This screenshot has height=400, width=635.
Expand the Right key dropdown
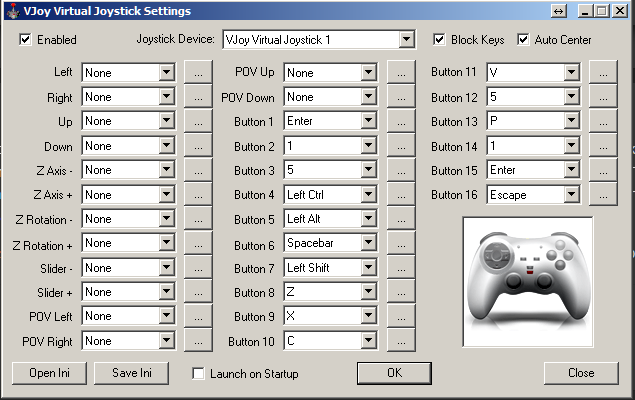point(166,97)
